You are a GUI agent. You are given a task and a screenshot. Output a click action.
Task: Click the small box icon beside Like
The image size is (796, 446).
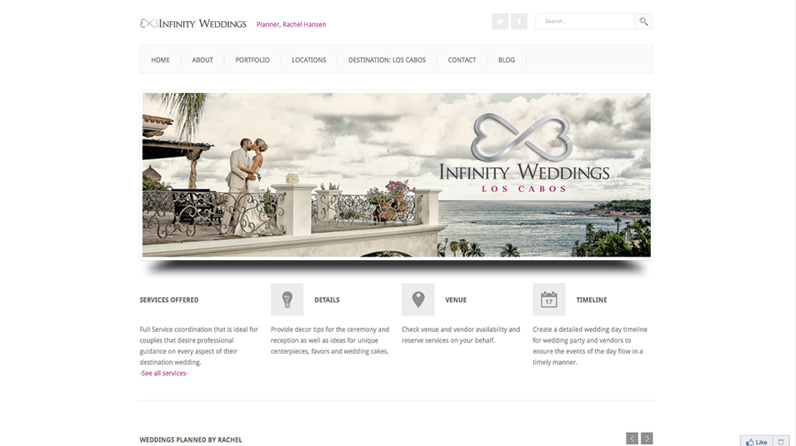click(781, 441)
